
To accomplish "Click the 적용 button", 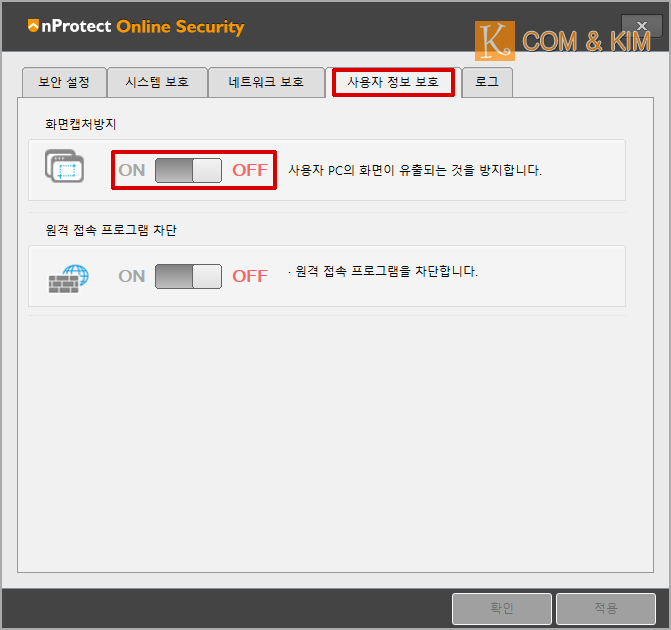I will click(606, 608).
